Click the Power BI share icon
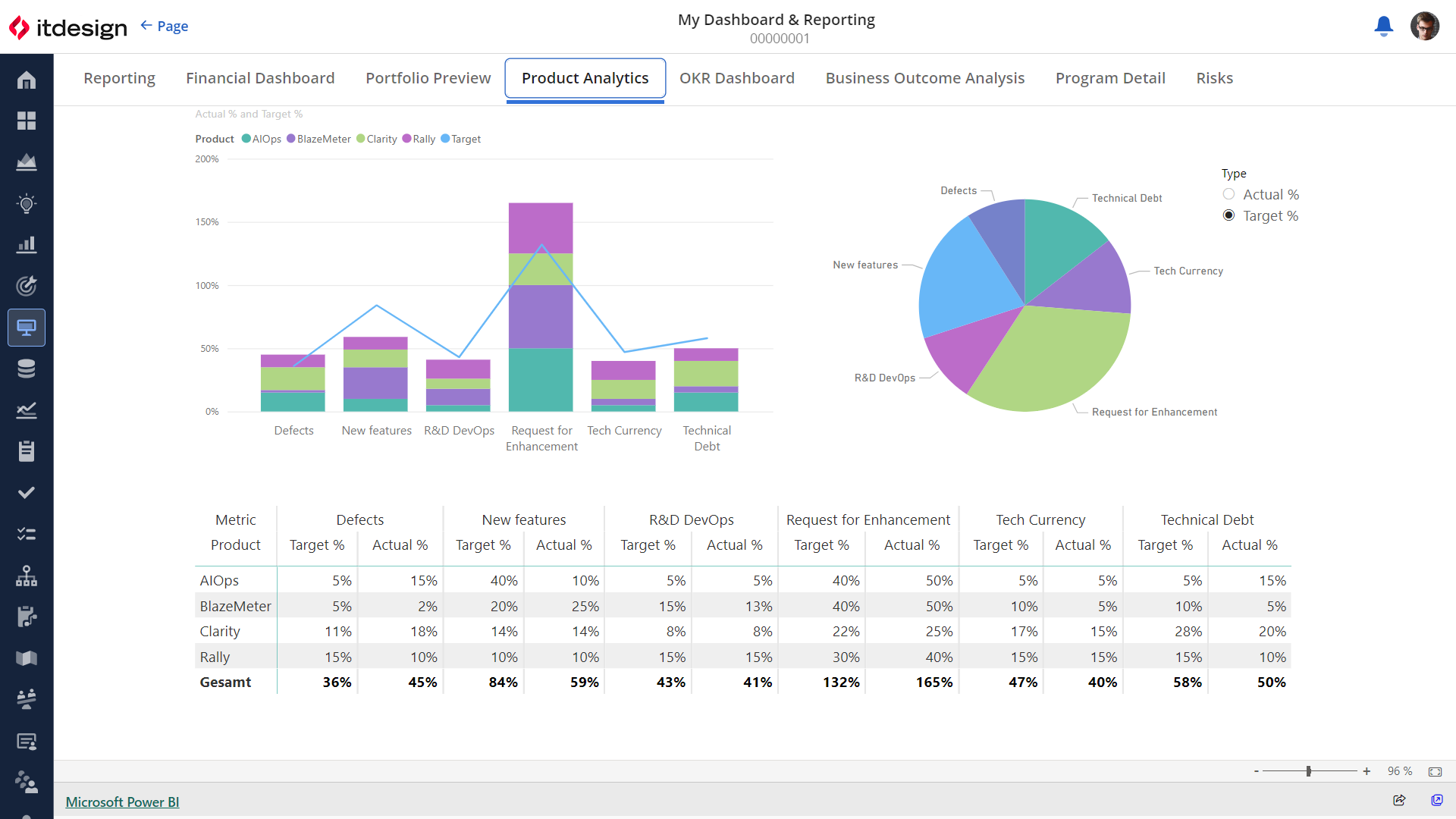 (x=1399, y=800)
